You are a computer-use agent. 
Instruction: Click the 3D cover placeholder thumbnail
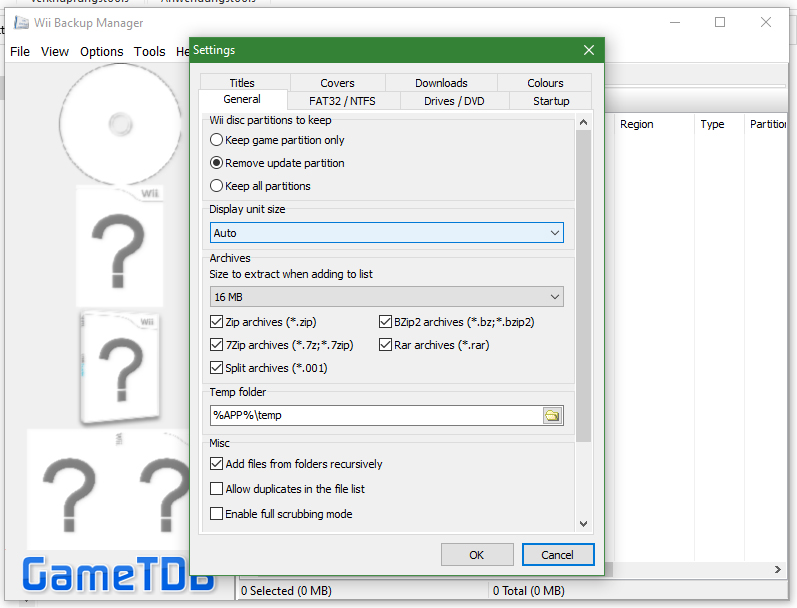click(x=120, y=367)
